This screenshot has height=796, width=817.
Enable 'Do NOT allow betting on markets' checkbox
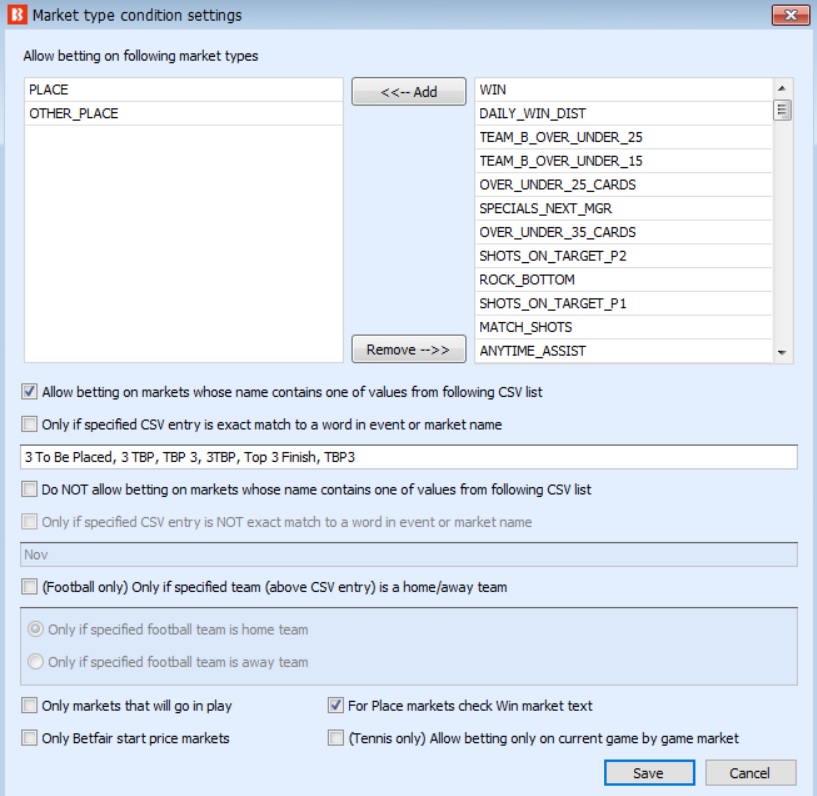pos(29,489)
